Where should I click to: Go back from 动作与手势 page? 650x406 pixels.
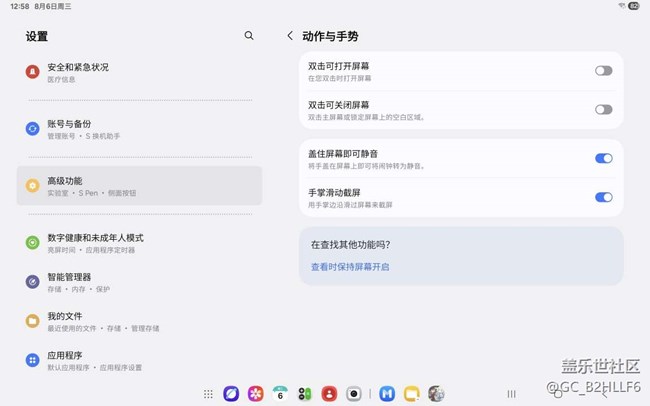290,36
